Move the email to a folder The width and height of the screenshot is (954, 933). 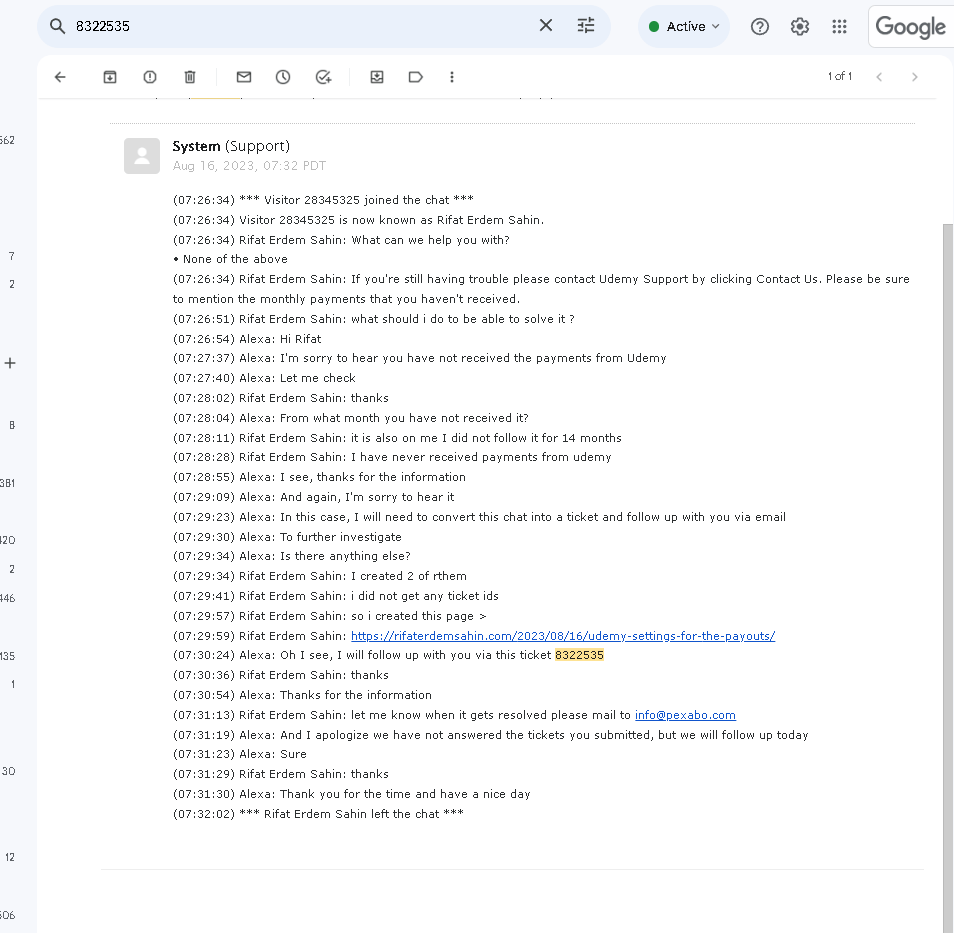[377, 77]
